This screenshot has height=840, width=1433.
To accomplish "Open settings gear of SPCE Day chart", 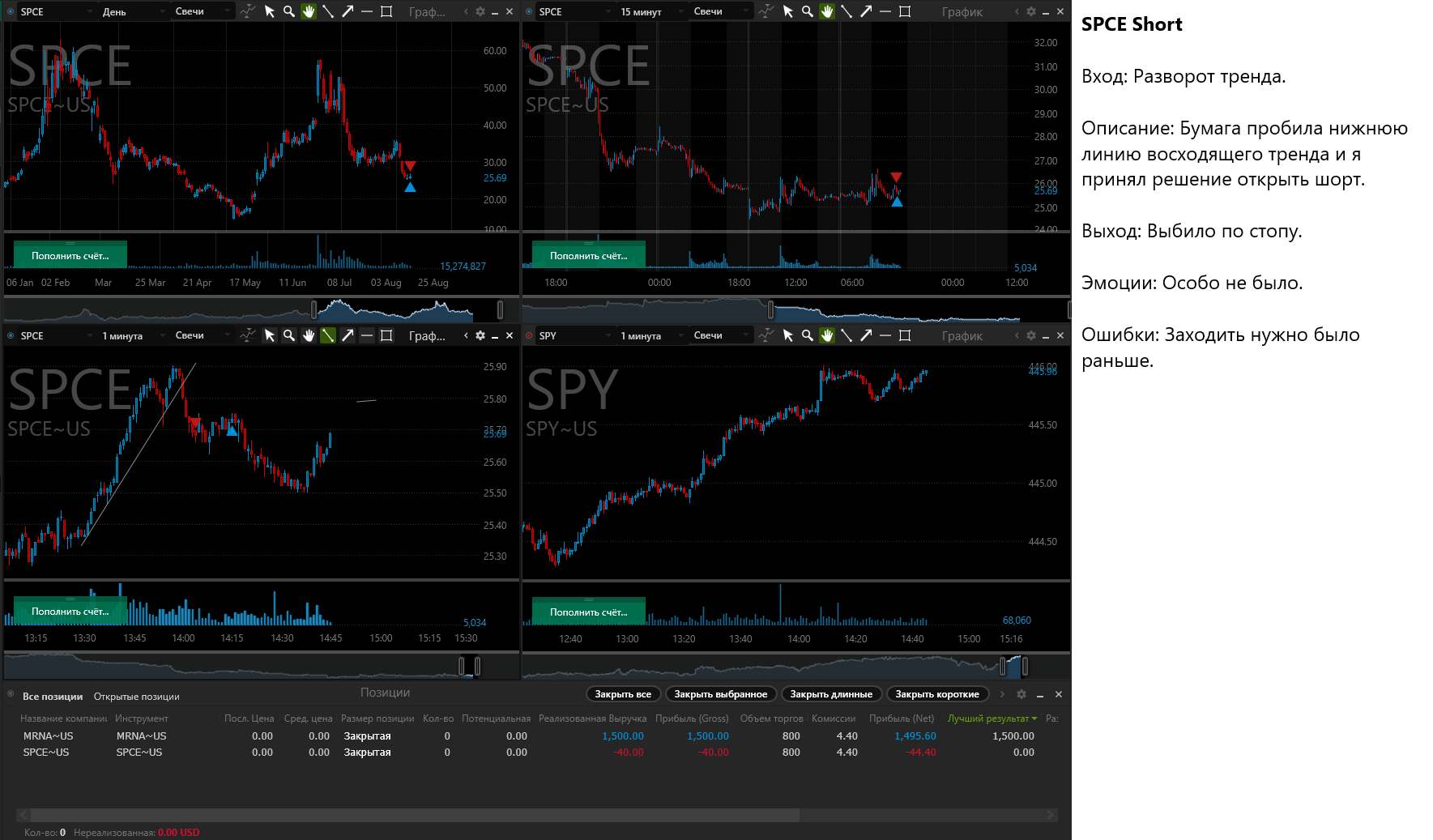I will point(480,11).
